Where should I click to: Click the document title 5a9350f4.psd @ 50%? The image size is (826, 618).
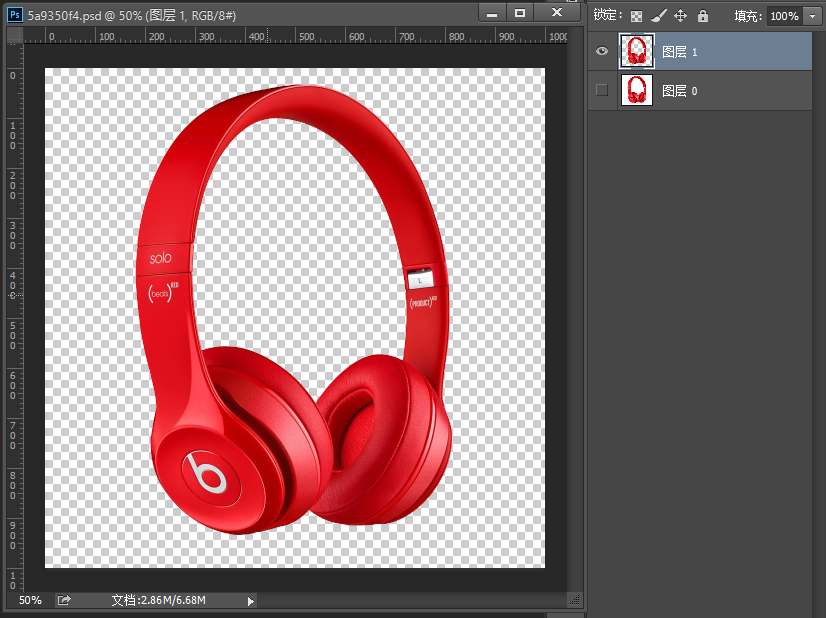point(85,16)
